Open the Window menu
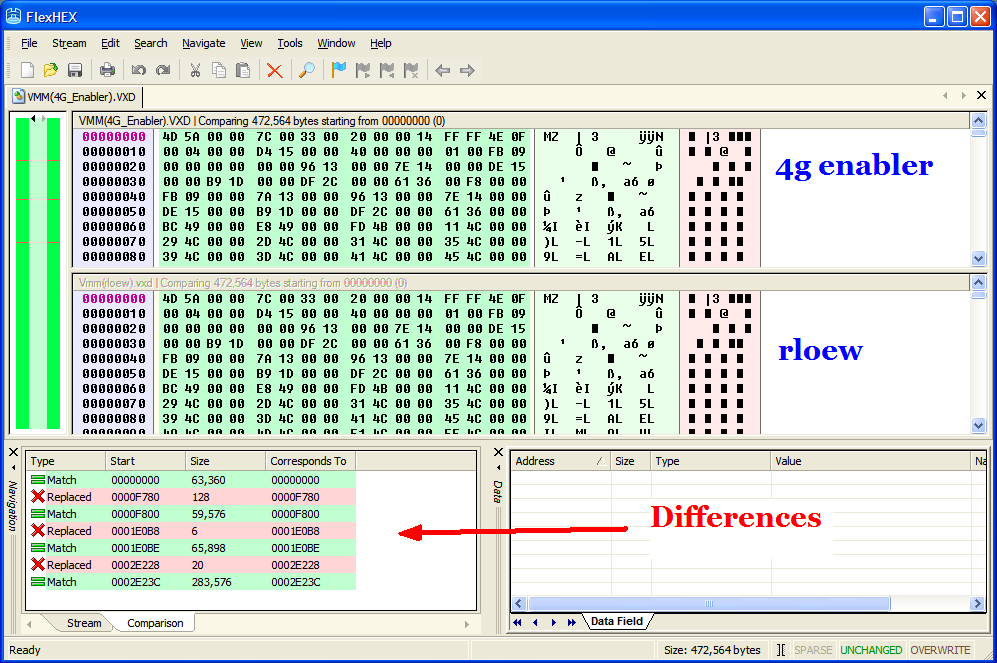997x663 pixels. [336, 43]
